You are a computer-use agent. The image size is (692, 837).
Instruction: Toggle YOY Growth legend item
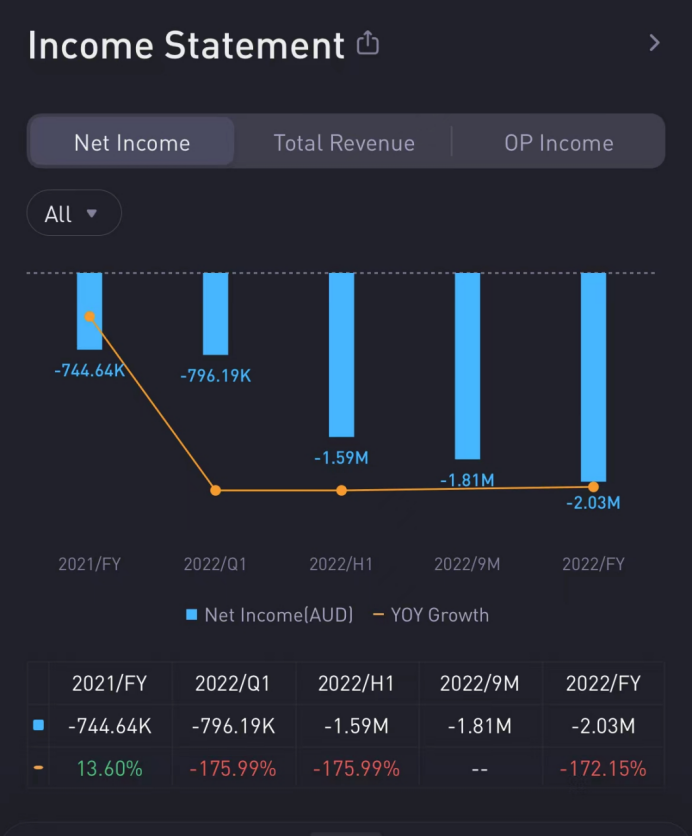430,615
